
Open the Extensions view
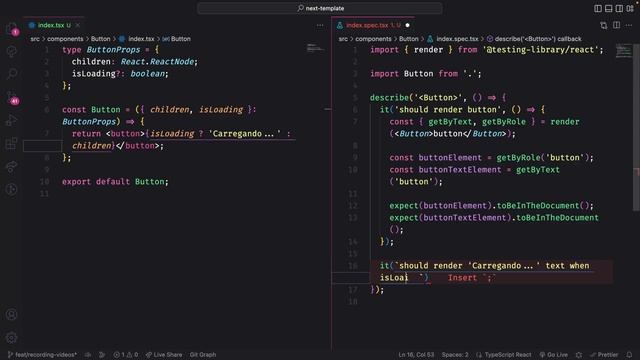(12, 143)
